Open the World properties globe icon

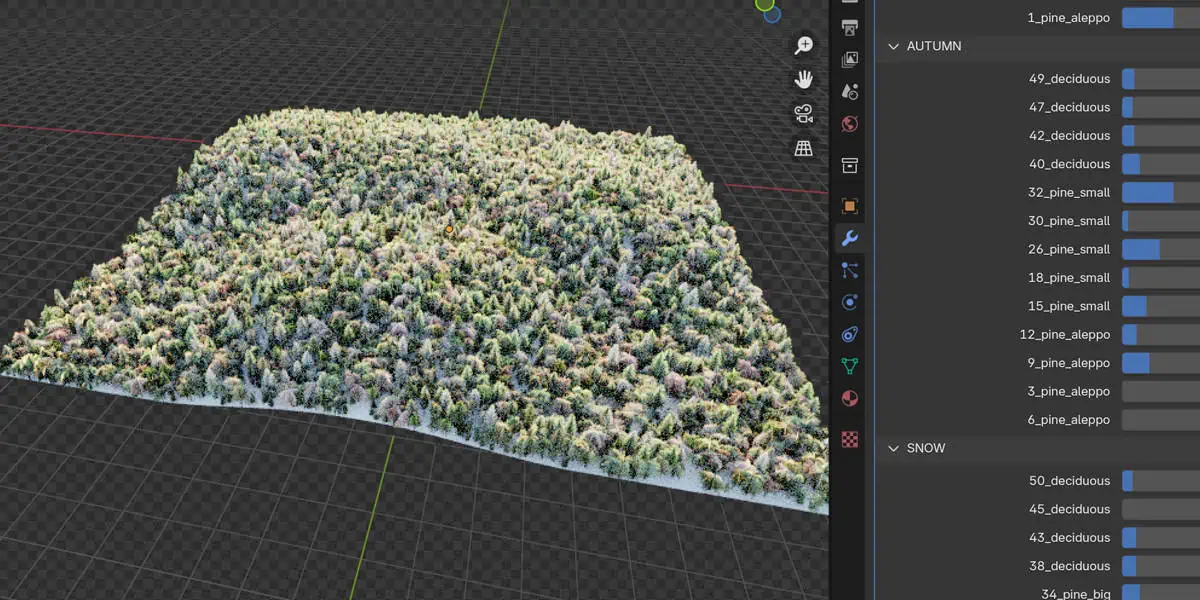pos(850,124)
